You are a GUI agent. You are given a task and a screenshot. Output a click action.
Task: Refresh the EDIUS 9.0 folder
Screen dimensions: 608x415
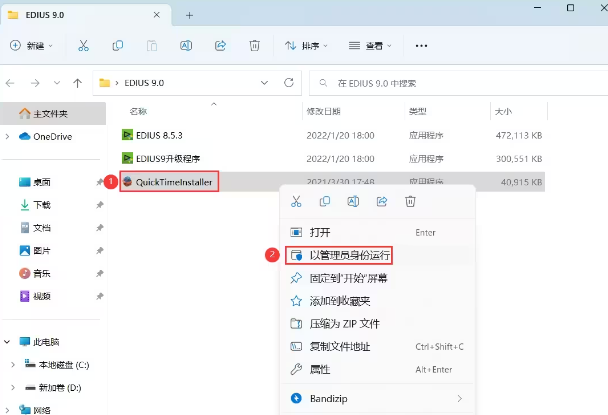tap(288, 83)
